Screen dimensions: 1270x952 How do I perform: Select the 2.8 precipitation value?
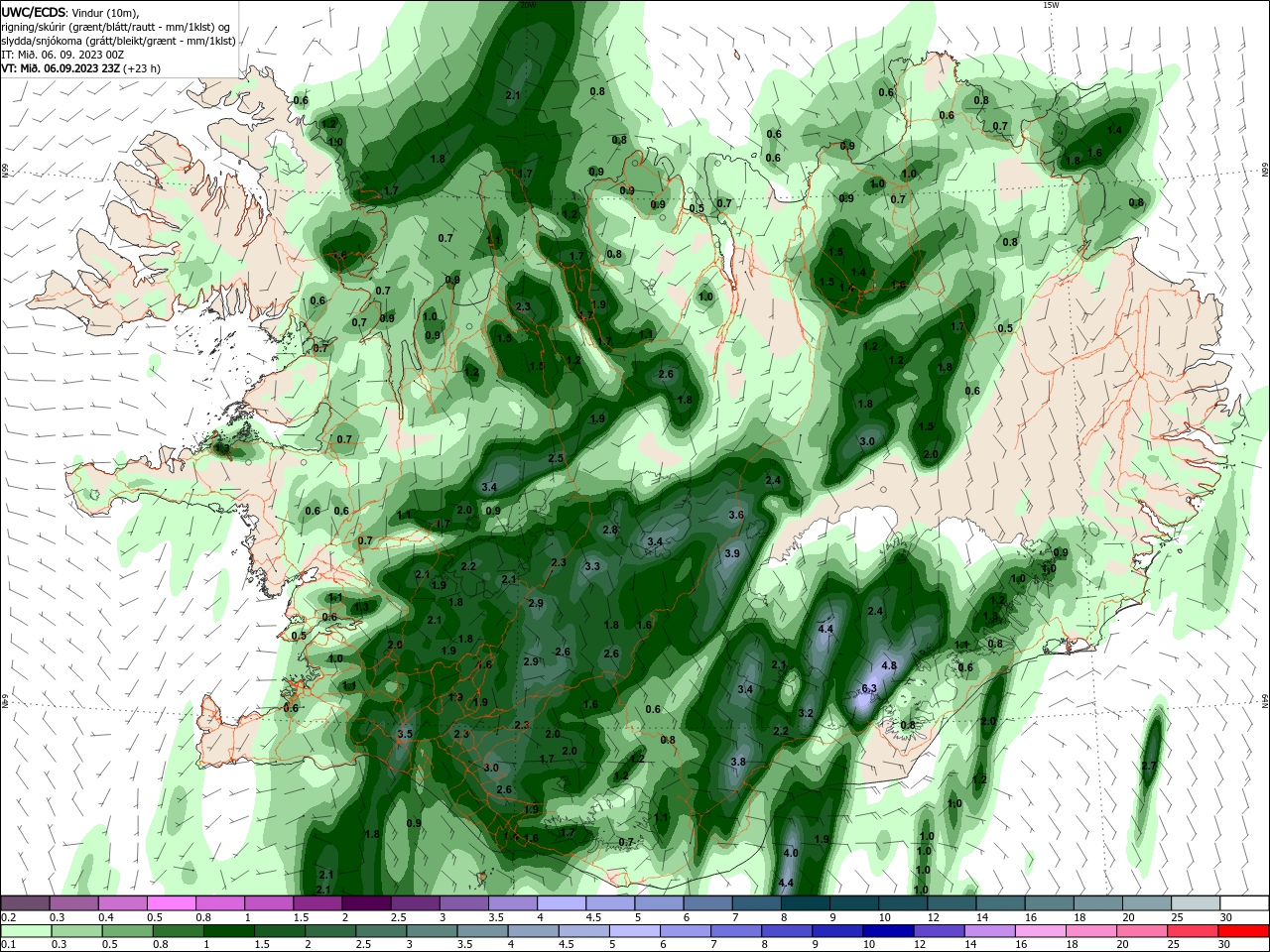[x=610, y=530]
